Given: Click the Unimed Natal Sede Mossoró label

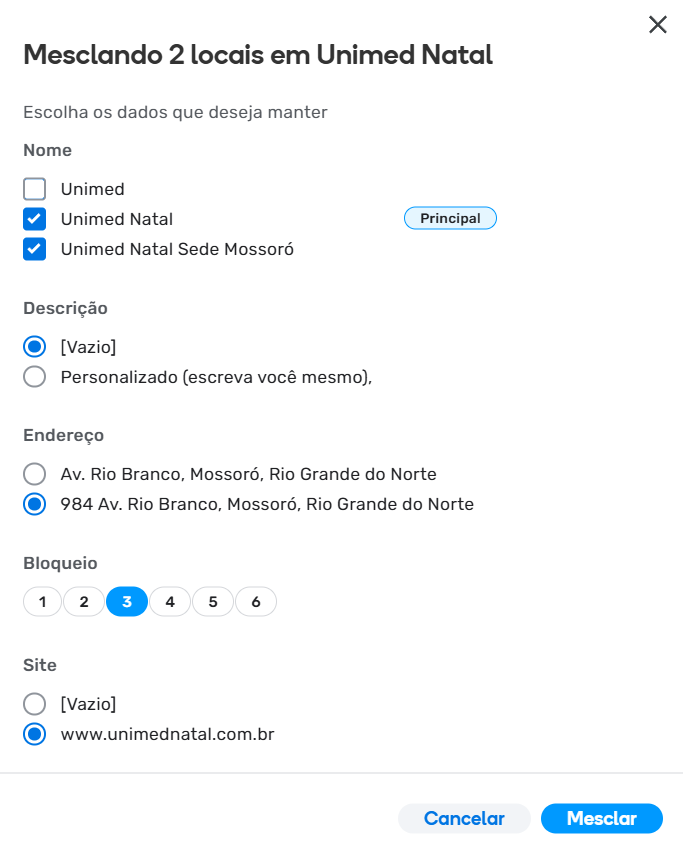Looking at the screenshot, I should pyautogui.click(x=177, y=249).
